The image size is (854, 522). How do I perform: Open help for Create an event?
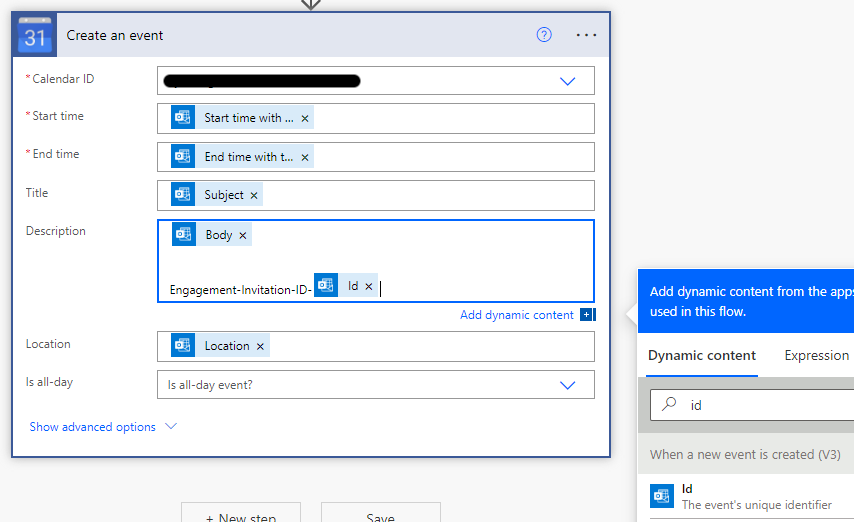544,35
